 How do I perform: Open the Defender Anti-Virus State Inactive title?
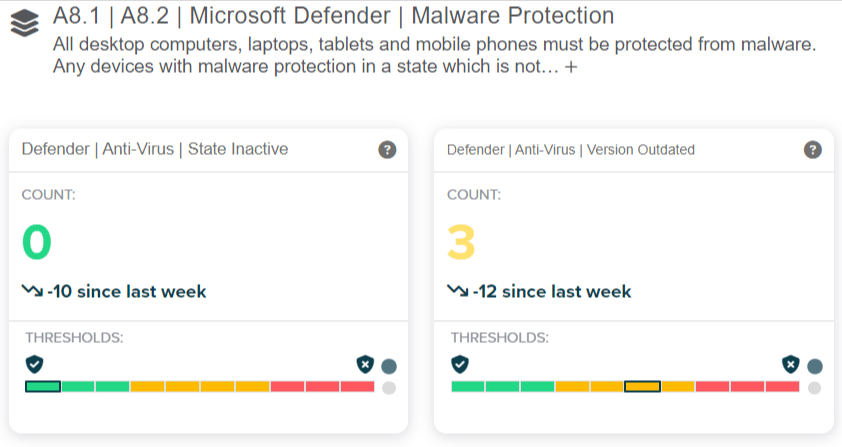[155, 149]
